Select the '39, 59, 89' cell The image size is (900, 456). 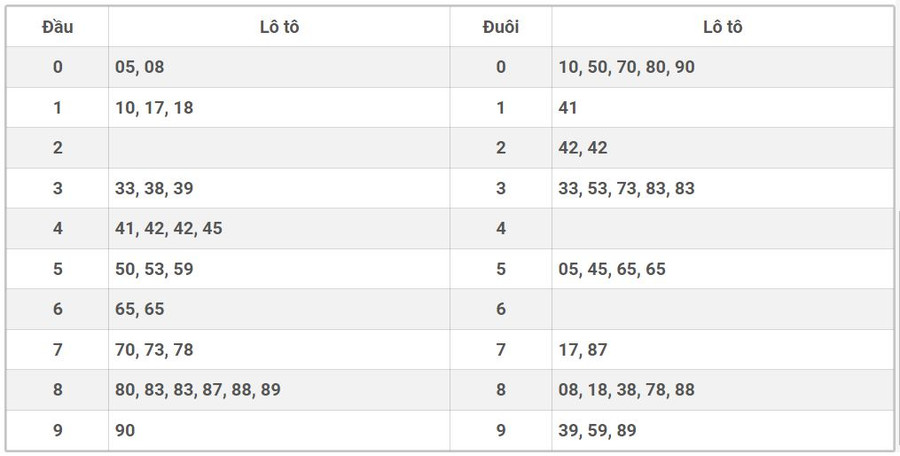(x=598, y=430)
